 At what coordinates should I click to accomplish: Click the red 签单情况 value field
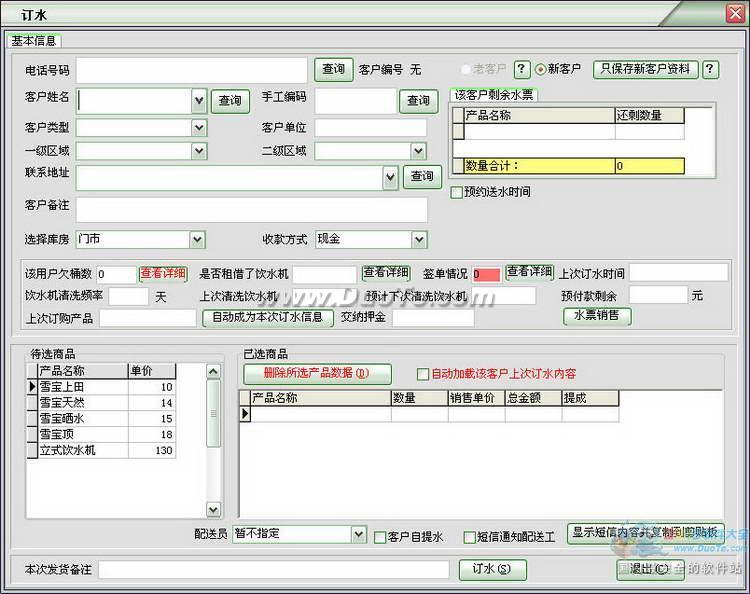click(x=486, y=275)
